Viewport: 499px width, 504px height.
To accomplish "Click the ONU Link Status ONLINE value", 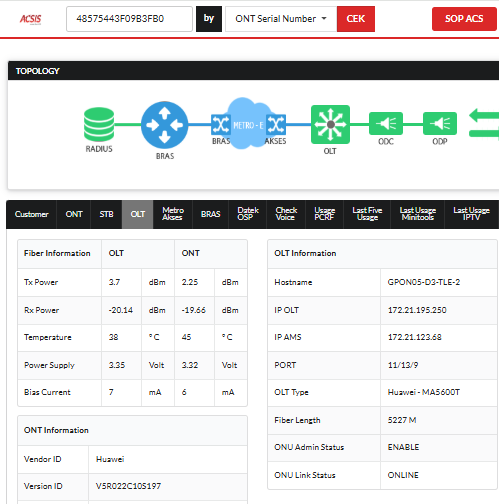I will (403, 475).
